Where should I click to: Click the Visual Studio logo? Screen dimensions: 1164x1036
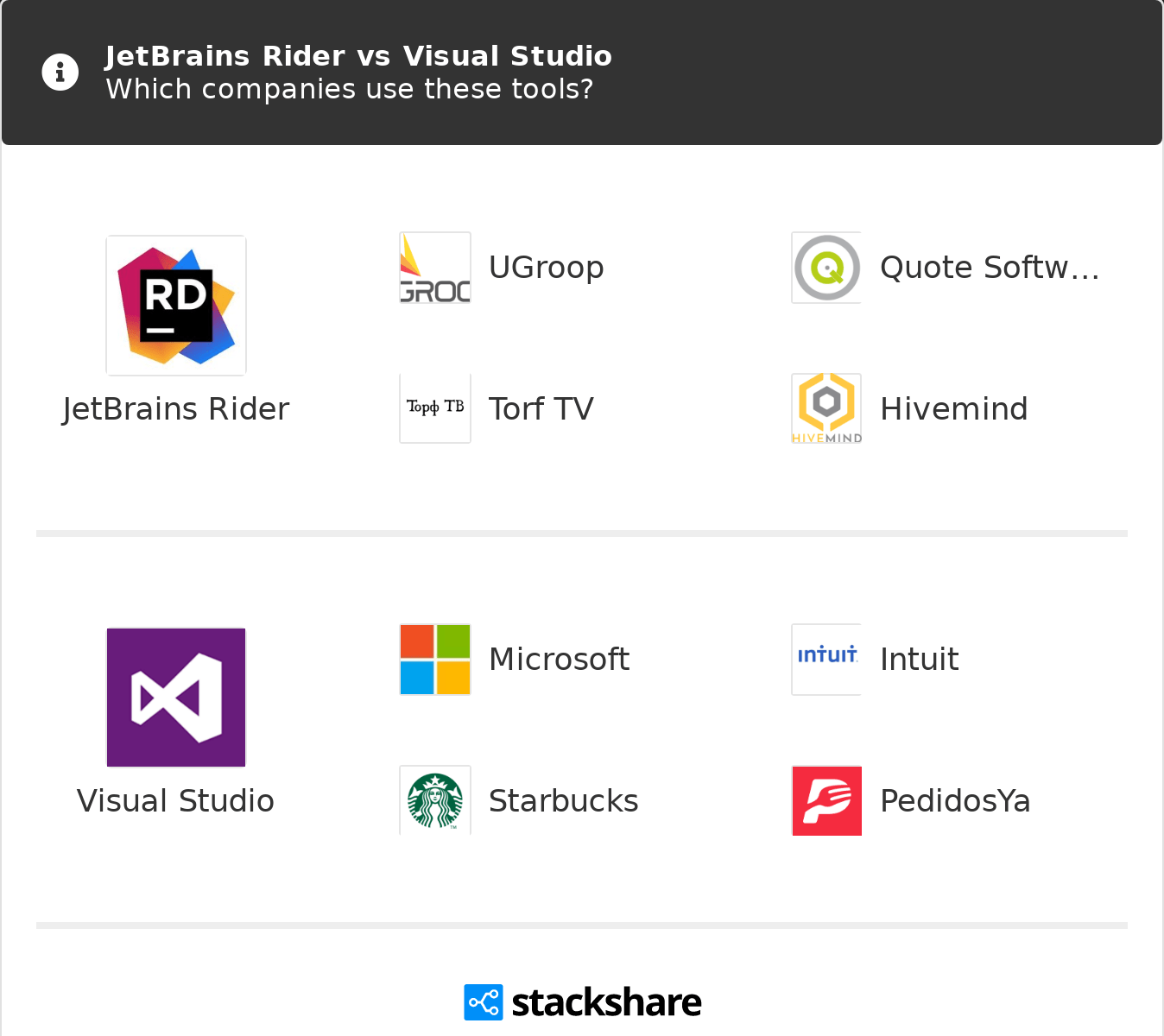coord(175,697)
